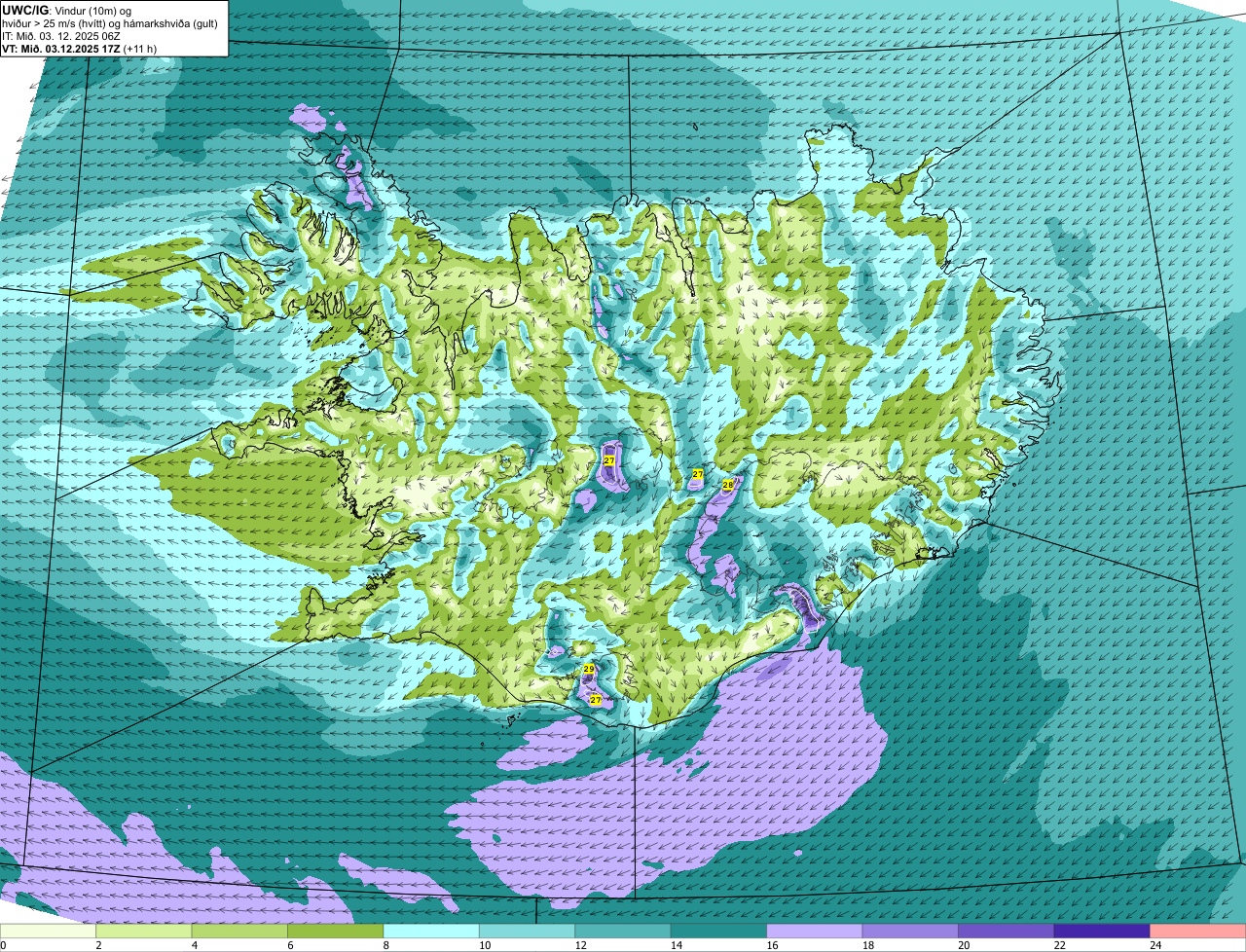Click the 10–12 turquoise legend swatch

[x=528, y=931]
